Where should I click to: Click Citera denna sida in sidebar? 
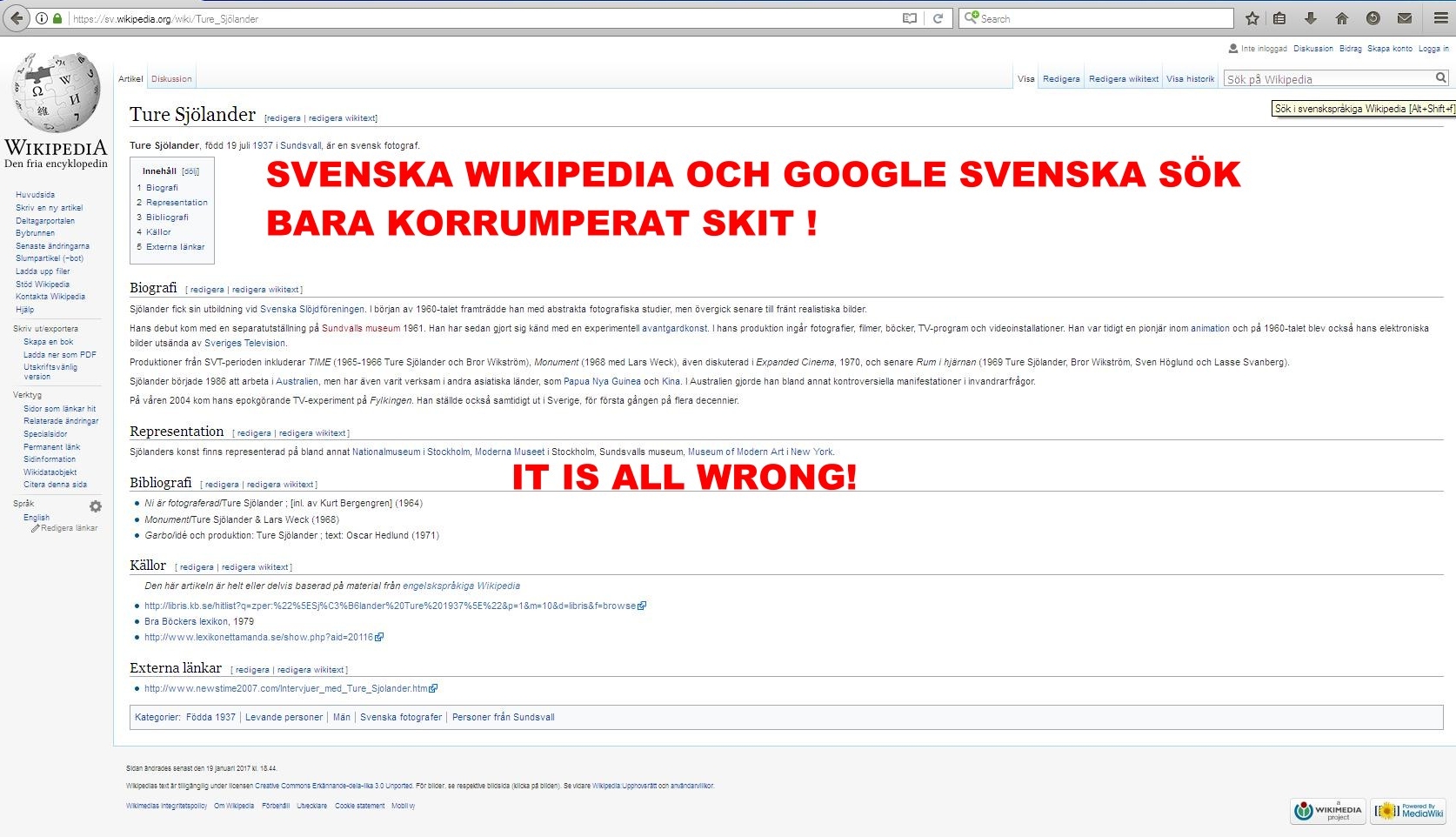pyautogui.click(x=55, y=485)
